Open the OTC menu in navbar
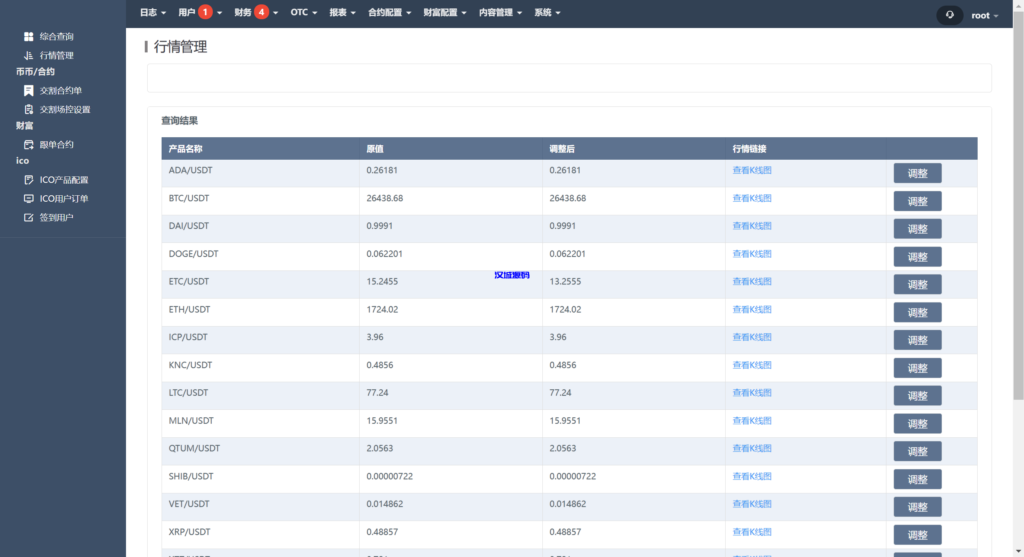Viewport: 1024px width, 557px height. click(x=303, y=13)
